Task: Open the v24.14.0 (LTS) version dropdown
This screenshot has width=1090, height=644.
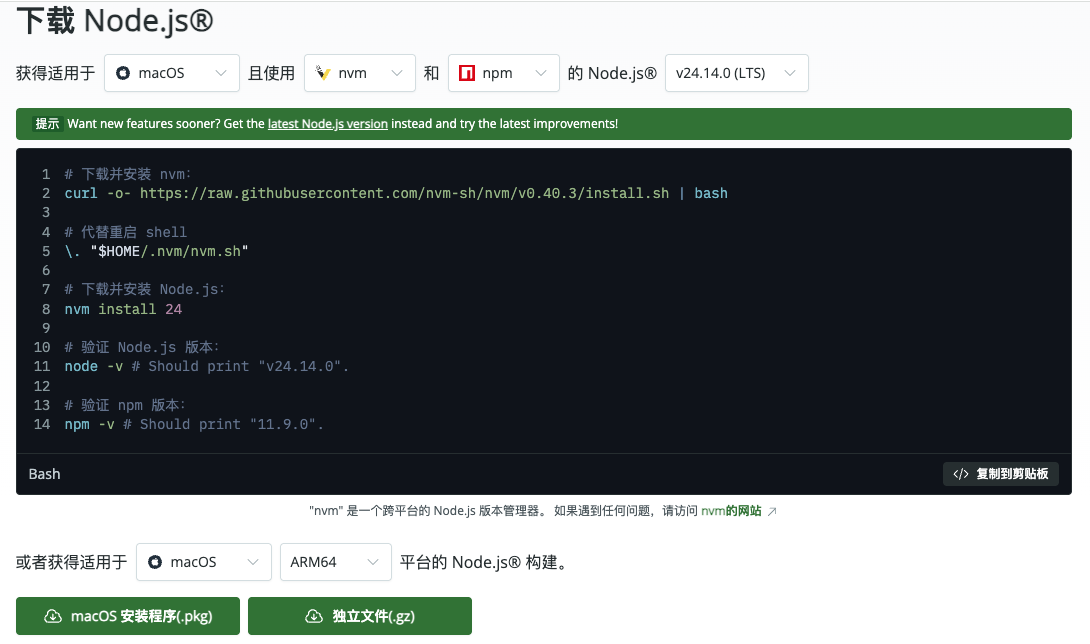Action: coord(736,72)
